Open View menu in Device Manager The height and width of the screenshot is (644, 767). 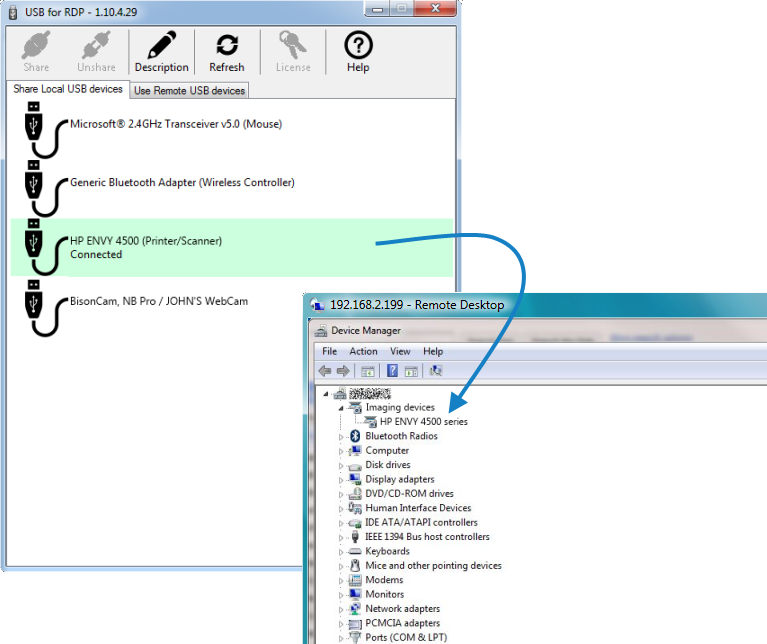click(400, 351)
